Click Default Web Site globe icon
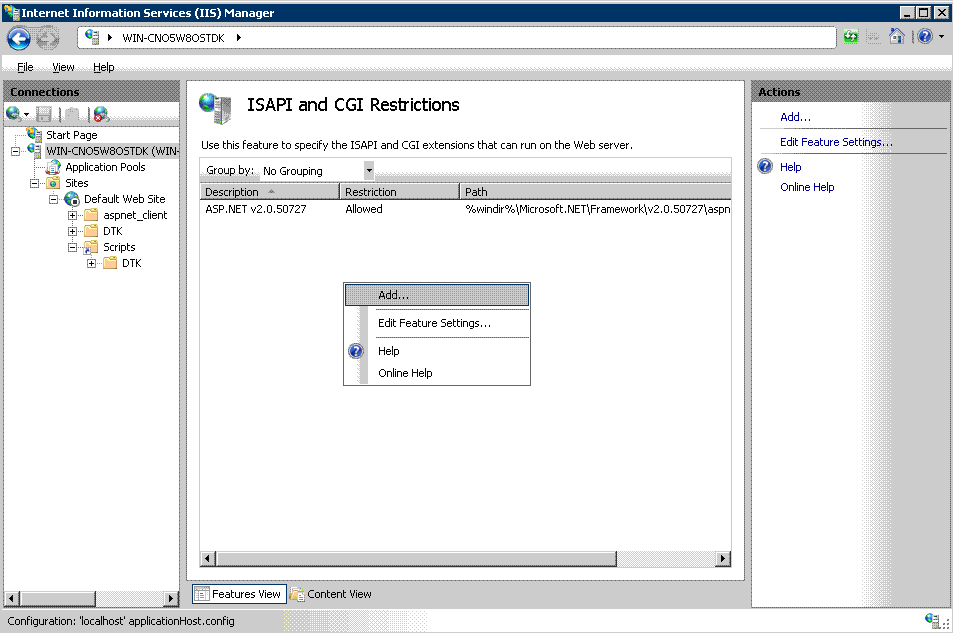 pos(72,199)
